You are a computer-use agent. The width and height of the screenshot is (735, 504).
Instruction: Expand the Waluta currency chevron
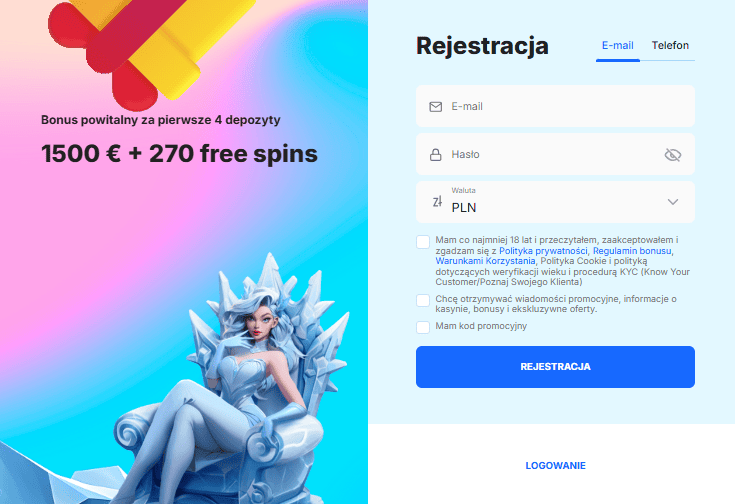pos(673,202)
